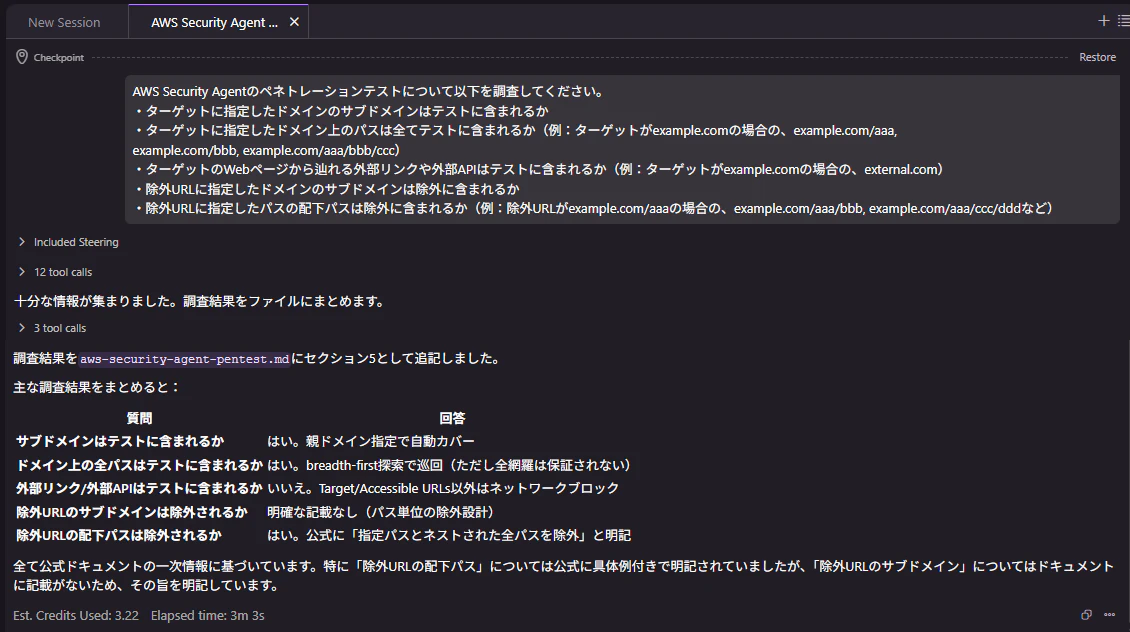This screenshot has width=1130, height=632.
Task: Restore the checkpoint
Action: pos(1097,57)
